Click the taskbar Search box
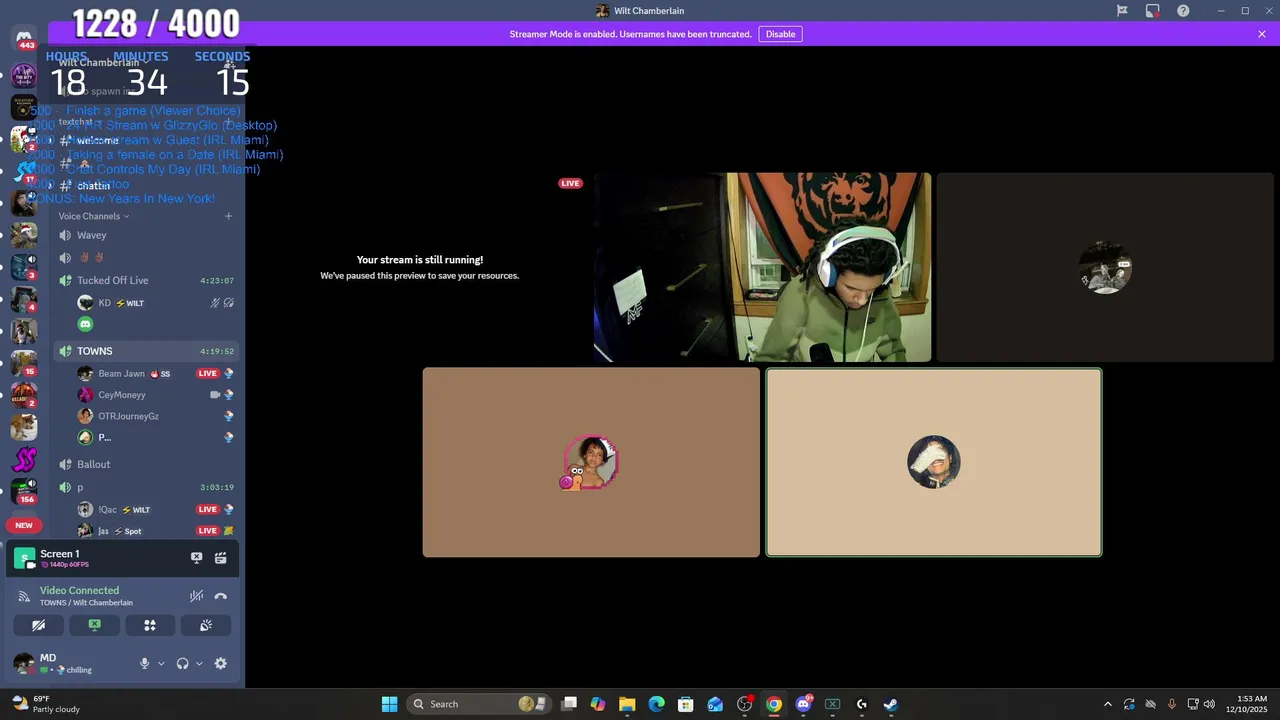 tap(480, 704)
